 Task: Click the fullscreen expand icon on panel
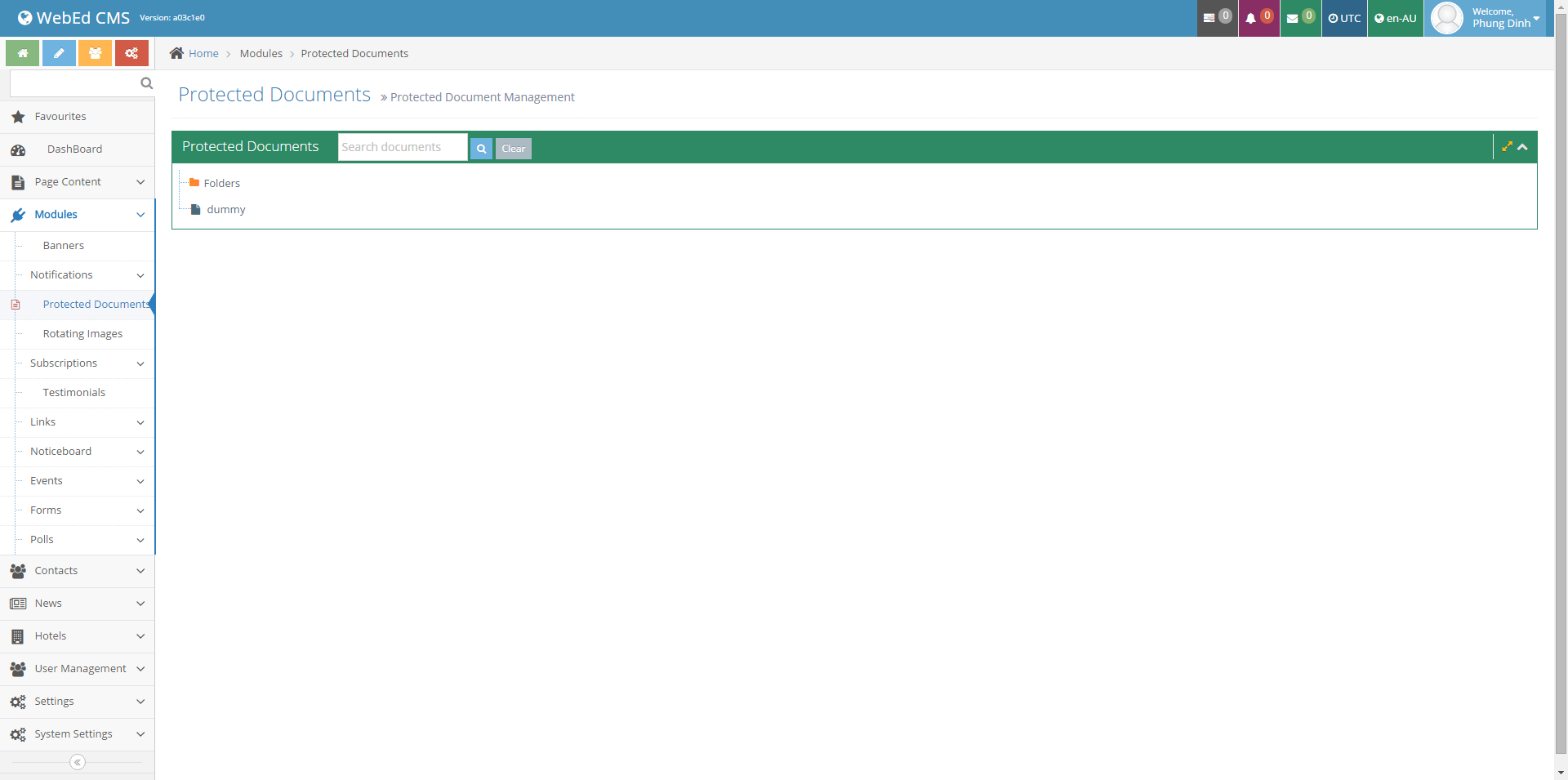click(x=1507, y=147)
